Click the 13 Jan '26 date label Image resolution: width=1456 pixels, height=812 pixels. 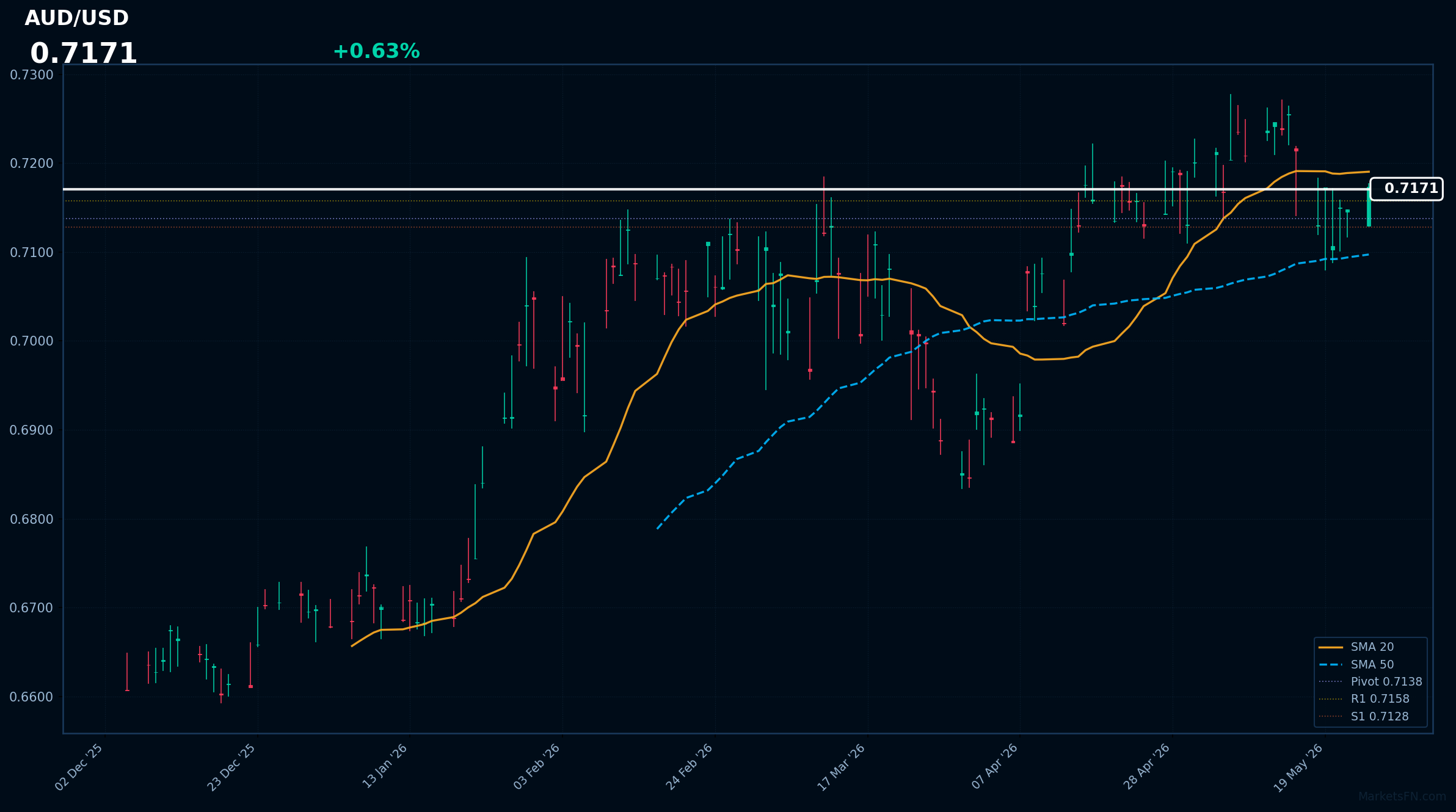point(385,766)
